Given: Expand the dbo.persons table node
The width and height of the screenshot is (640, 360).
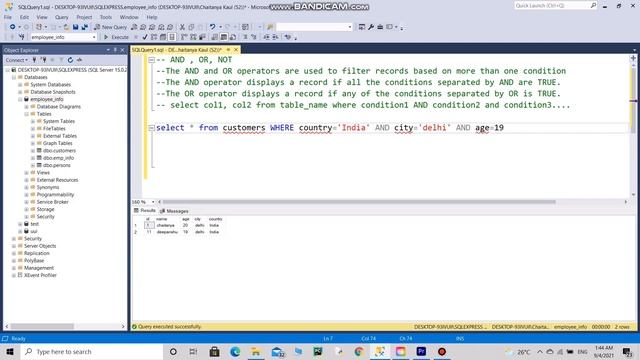Looking at the screenshot, I should (x=33, y=165).
